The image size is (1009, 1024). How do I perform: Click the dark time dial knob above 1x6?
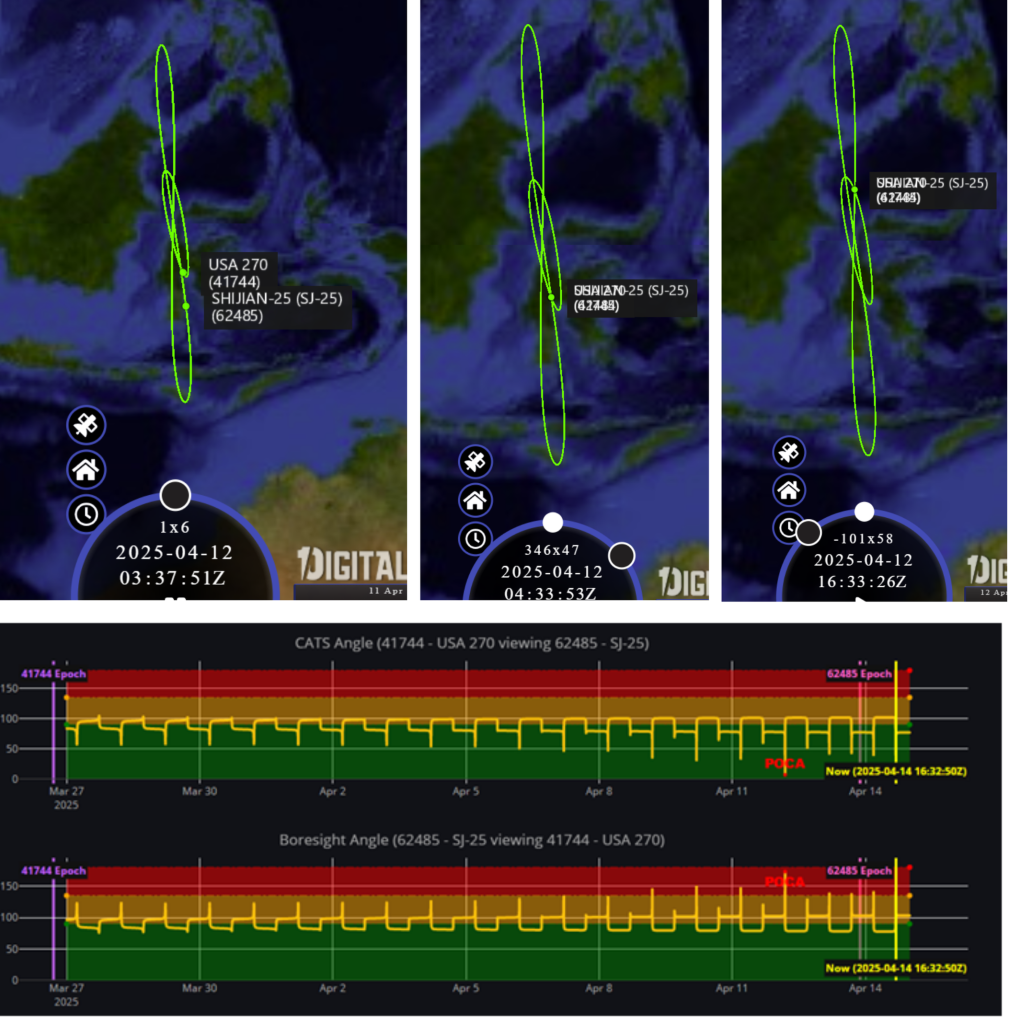(x=175, y=494)
